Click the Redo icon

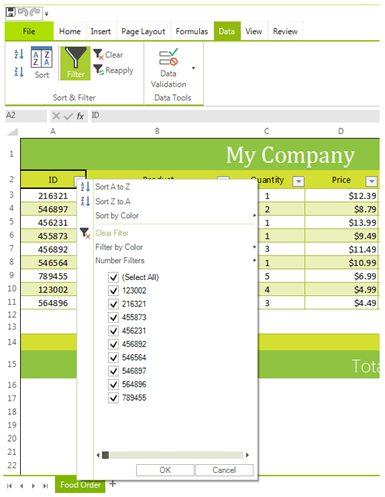35,12
